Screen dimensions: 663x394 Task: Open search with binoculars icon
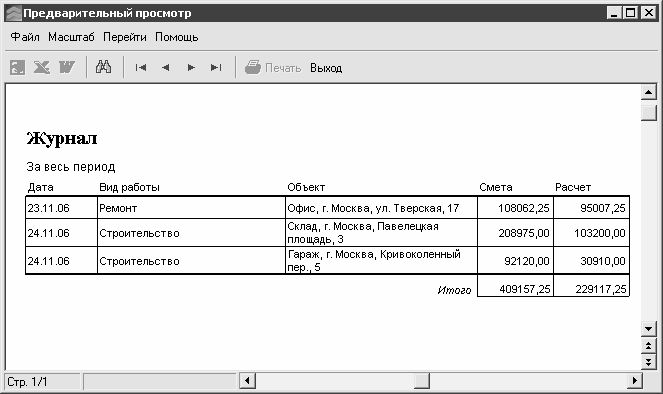pyautogui.click(x=104, y=67)
